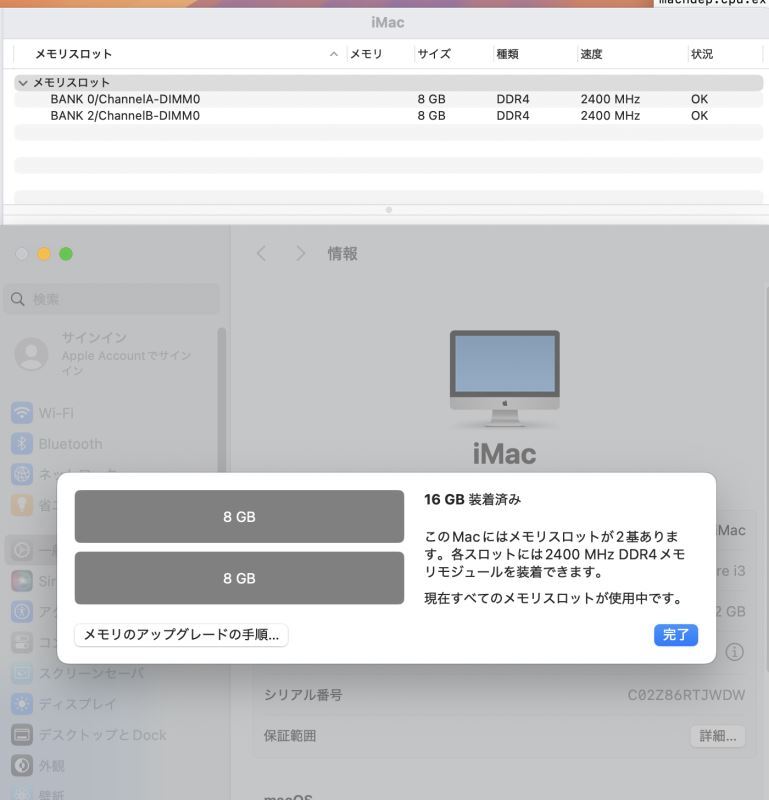The width and height of the screenshot is (769, 800).
Task: Click the yellow minimize button in System Settings
Action: pos(44,254)
